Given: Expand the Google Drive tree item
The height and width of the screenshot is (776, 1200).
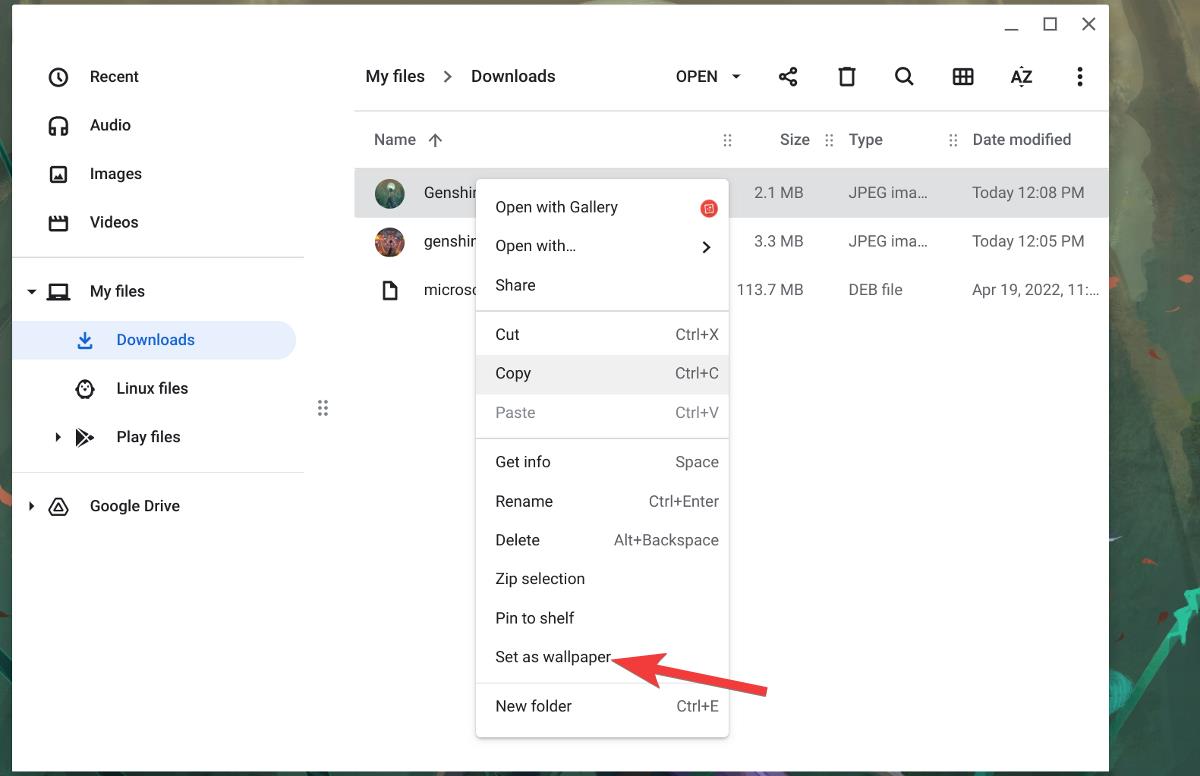Looking at the screenshot, I should (30, 506).
